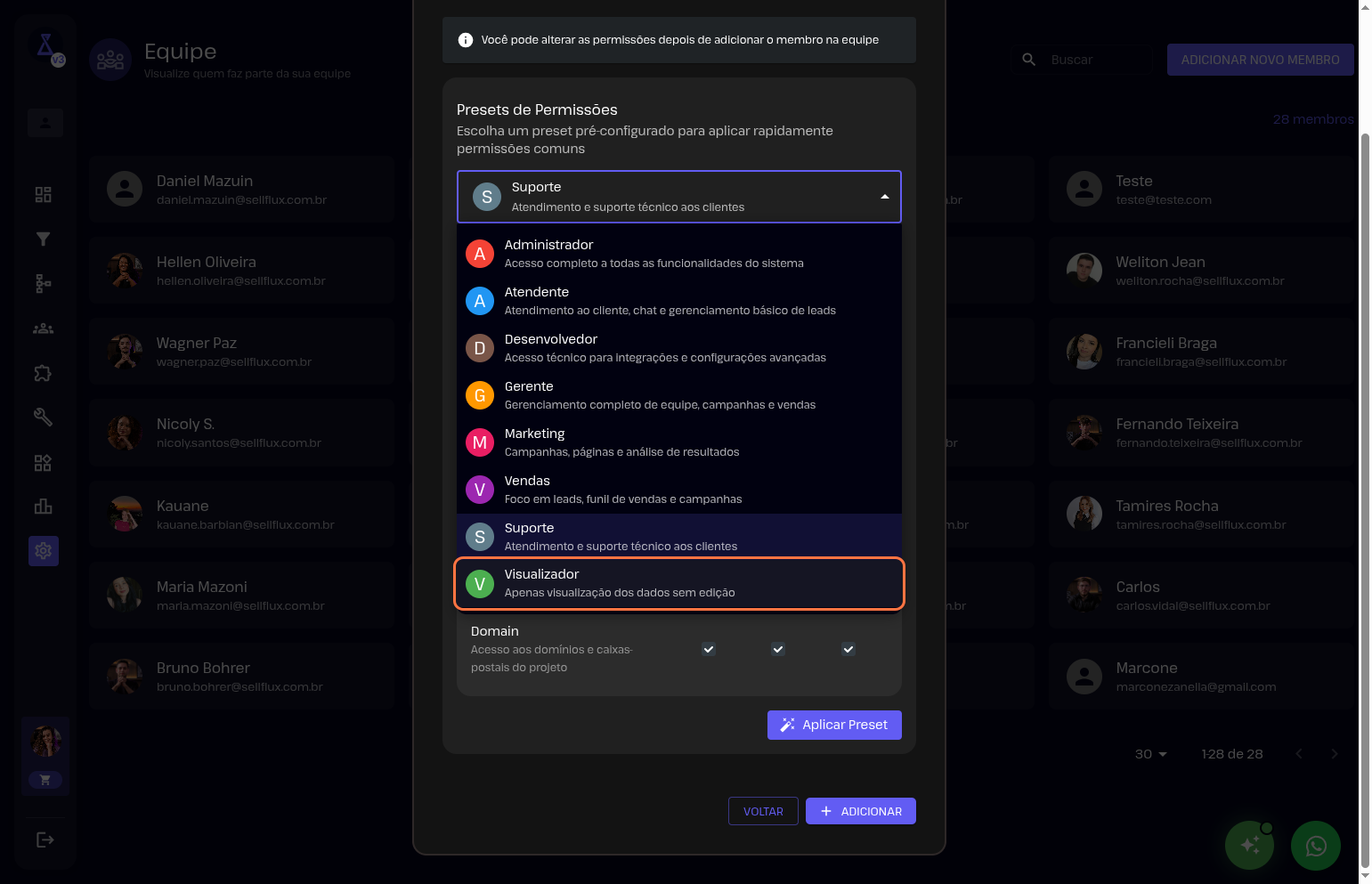Image resolution: width=1372 pixels, height=884 pixels.
Task: Select the Visualizador preset option
Action: coord(678,583)
